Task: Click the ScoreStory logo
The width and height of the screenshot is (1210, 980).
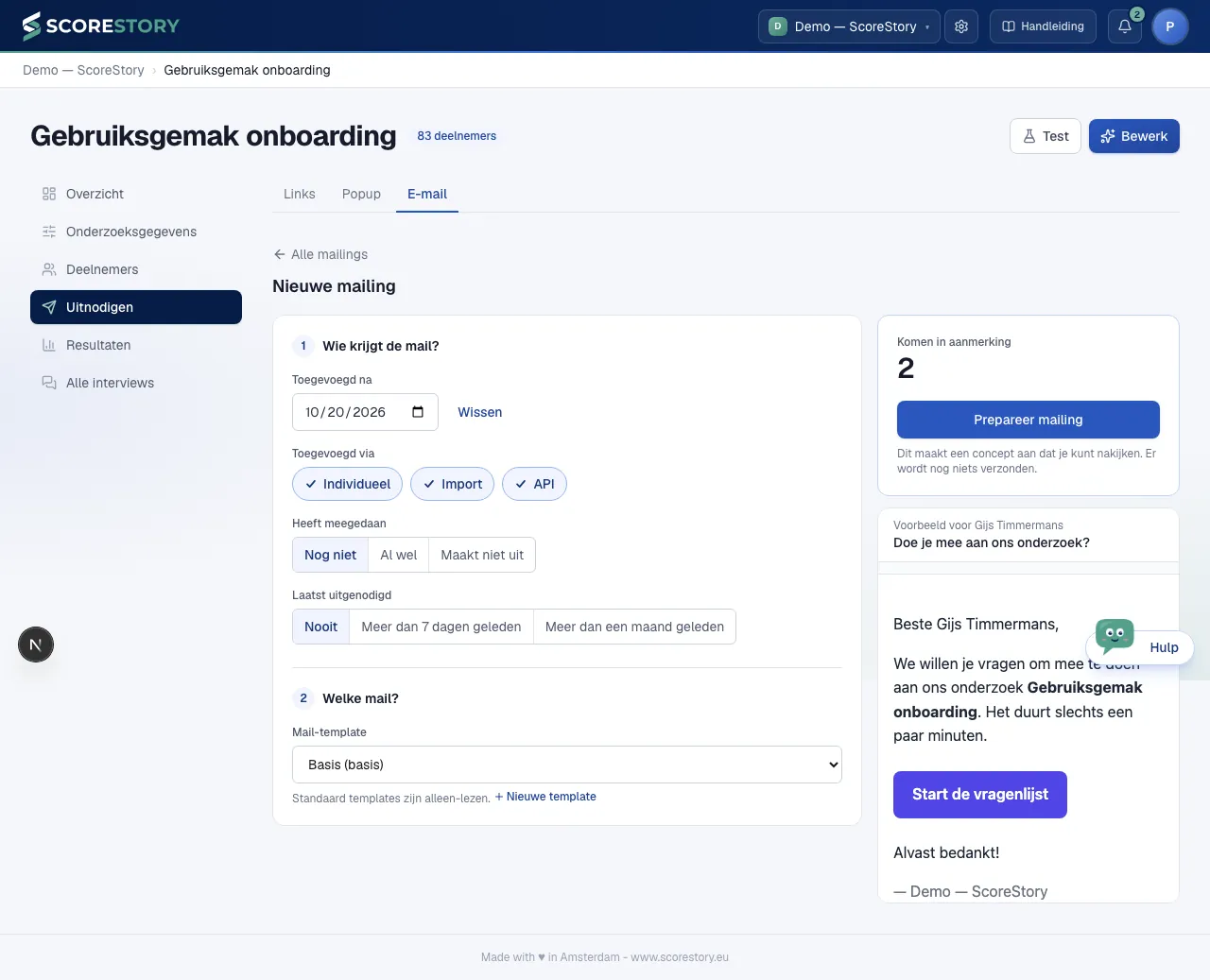Action: click(x=100, y=26)
